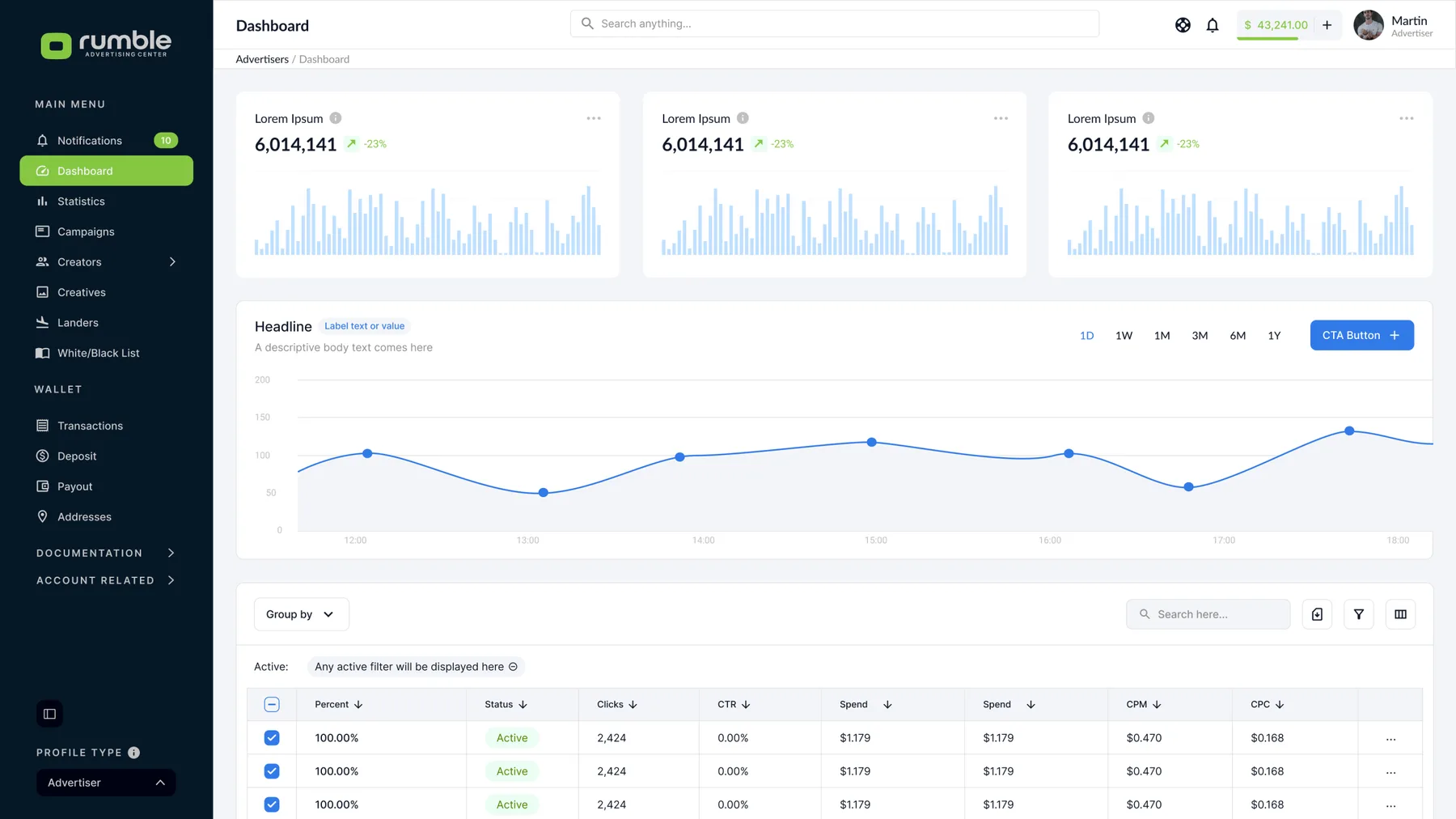Open the Group by dropdown
This screenshot has width=1456, height=819.
click(302, 614)
